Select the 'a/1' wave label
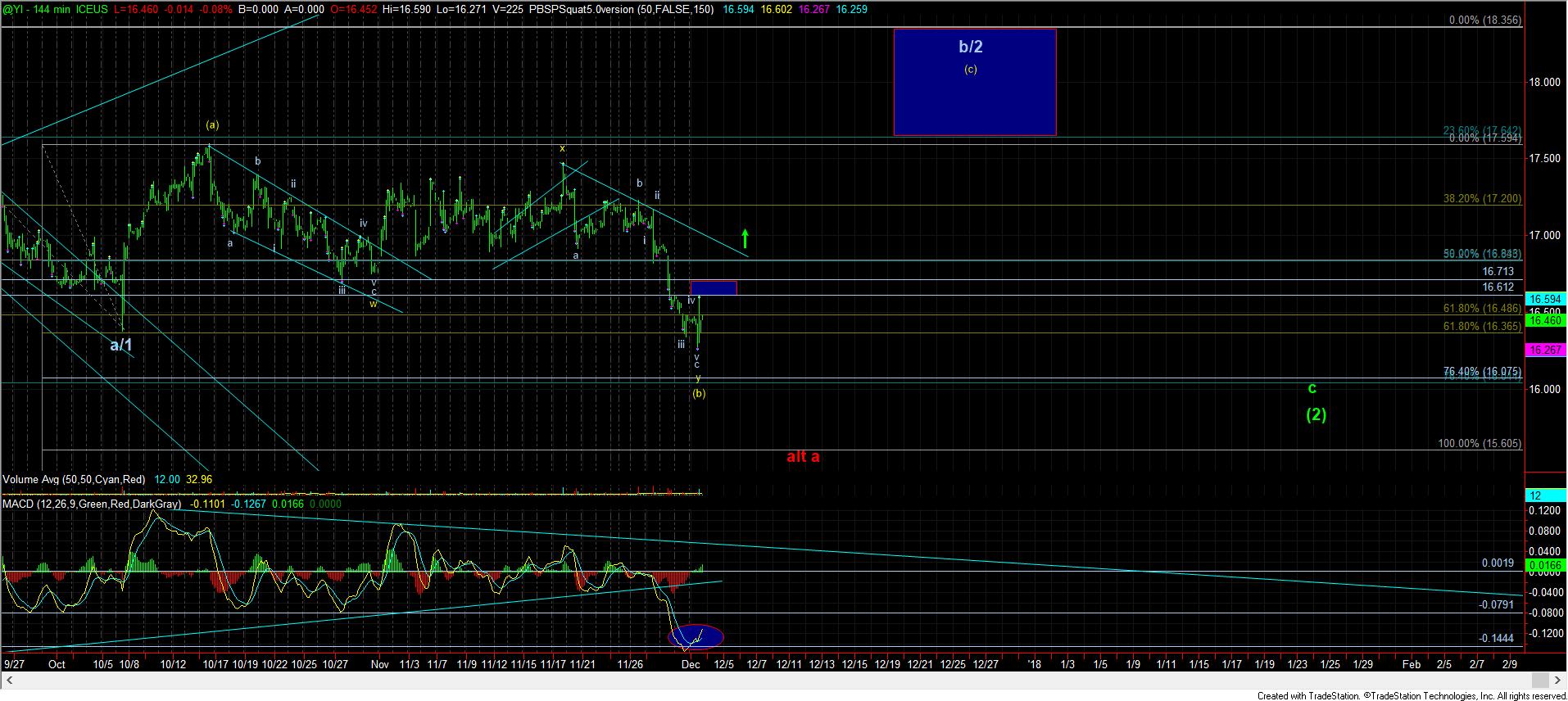 [x=121, y=345]
